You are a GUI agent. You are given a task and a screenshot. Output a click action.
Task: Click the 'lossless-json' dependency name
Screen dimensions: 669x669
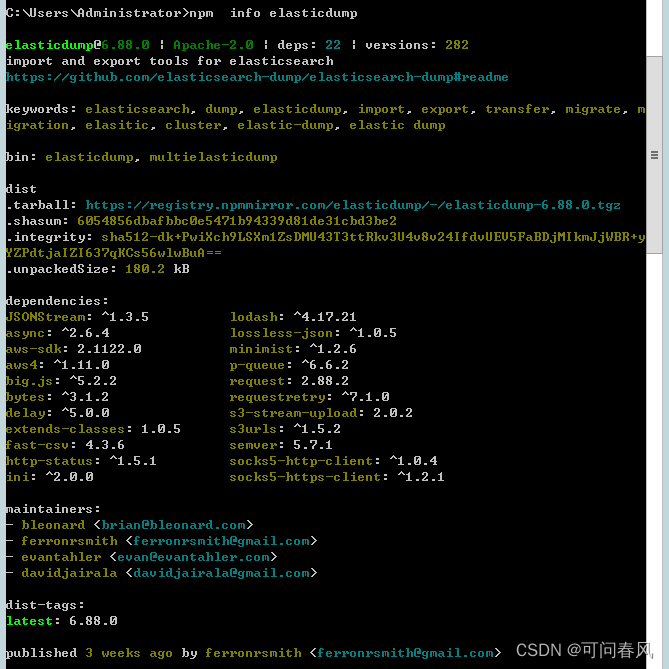[282, 333]
